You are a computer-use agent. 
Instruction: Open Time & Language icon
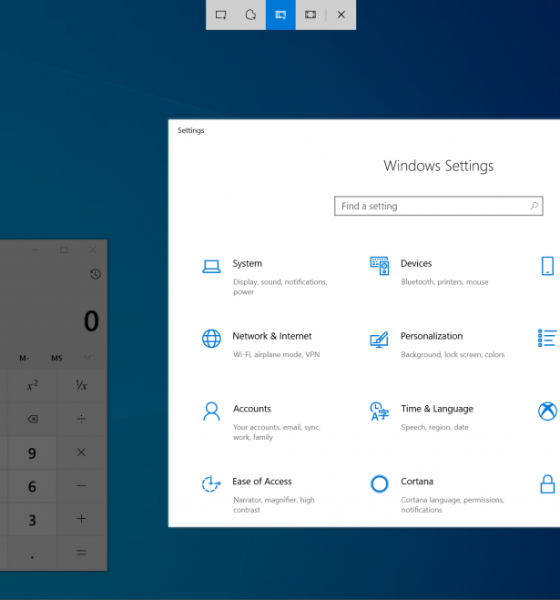point(379,411)
